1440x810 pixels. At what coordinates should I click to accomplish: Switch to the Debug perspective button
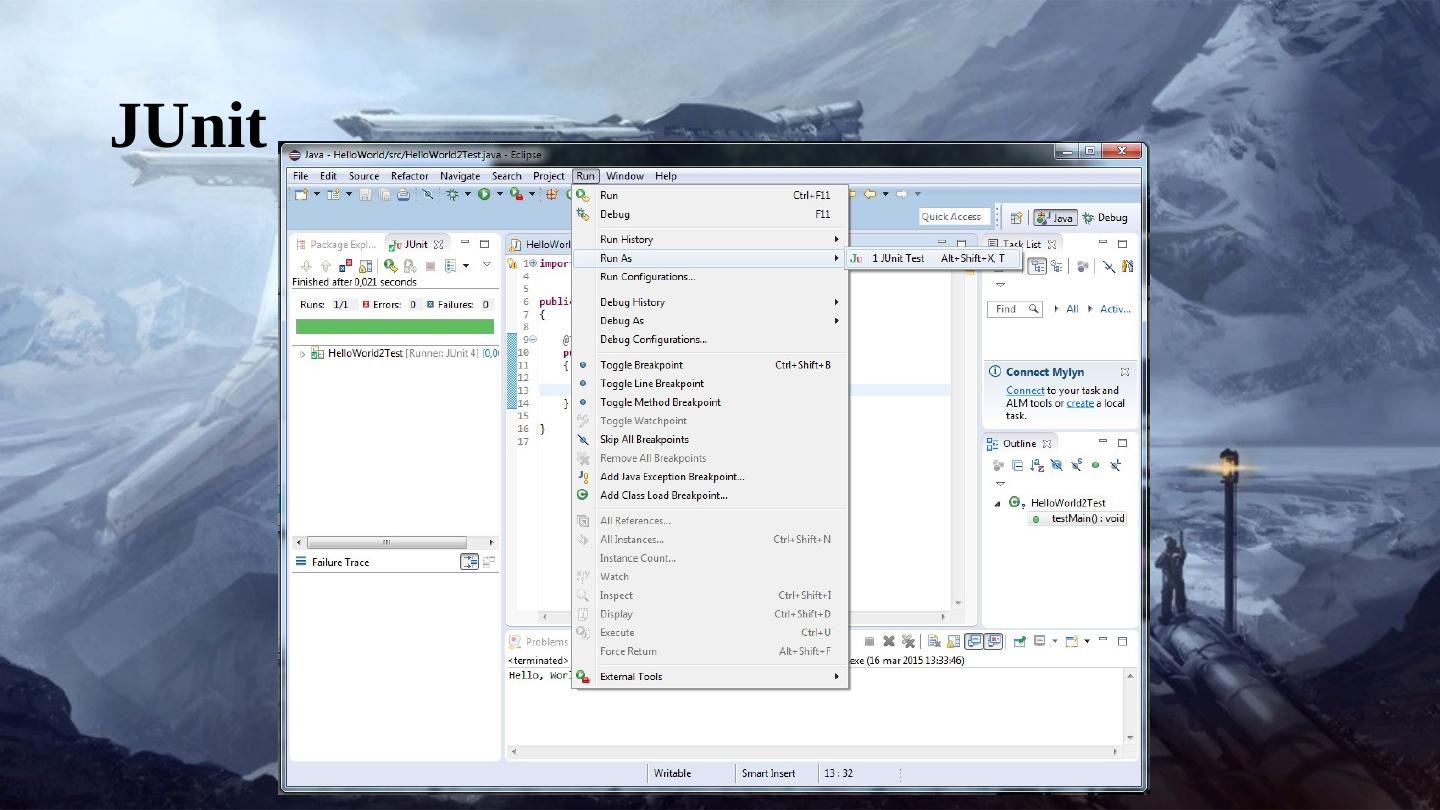[x=1104, y=218]
